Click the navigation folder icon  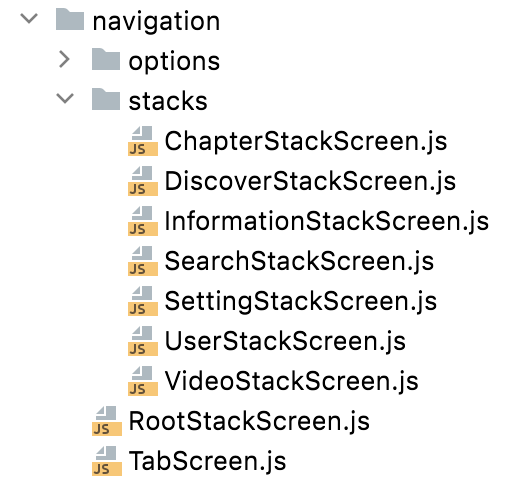(70, 19)
